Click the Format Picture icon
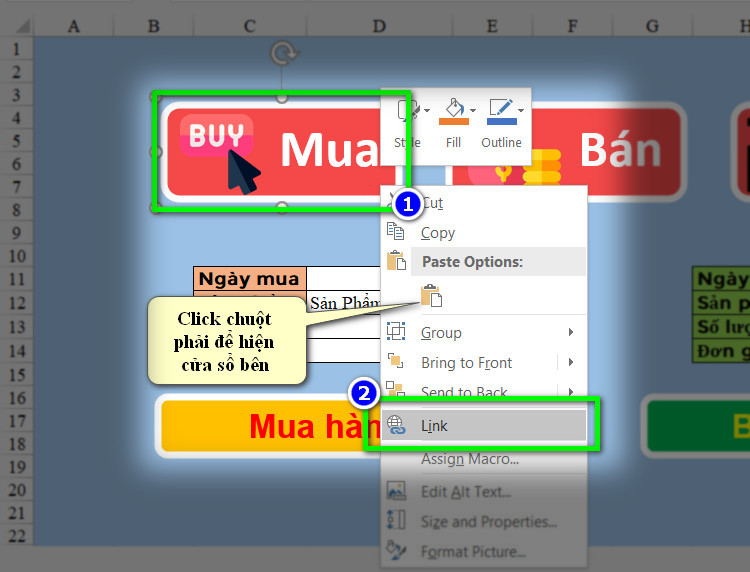This screenshot has height=572, width=750. click(396, 550)
